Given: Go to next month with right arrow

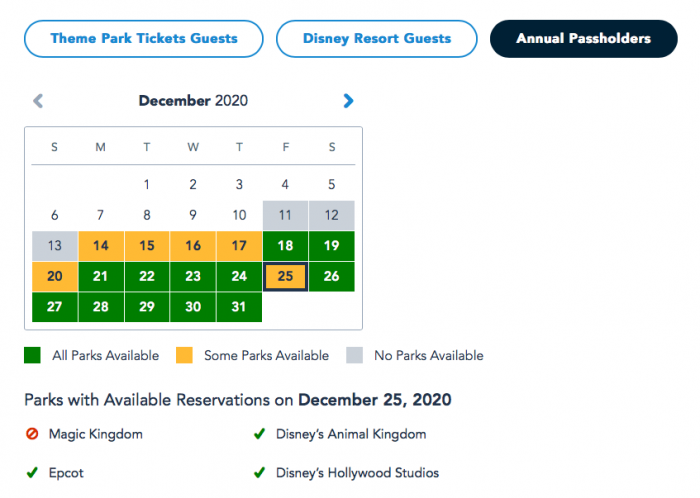Looking at the screenshot, I should pyautogui.click(x=348, y=100).
